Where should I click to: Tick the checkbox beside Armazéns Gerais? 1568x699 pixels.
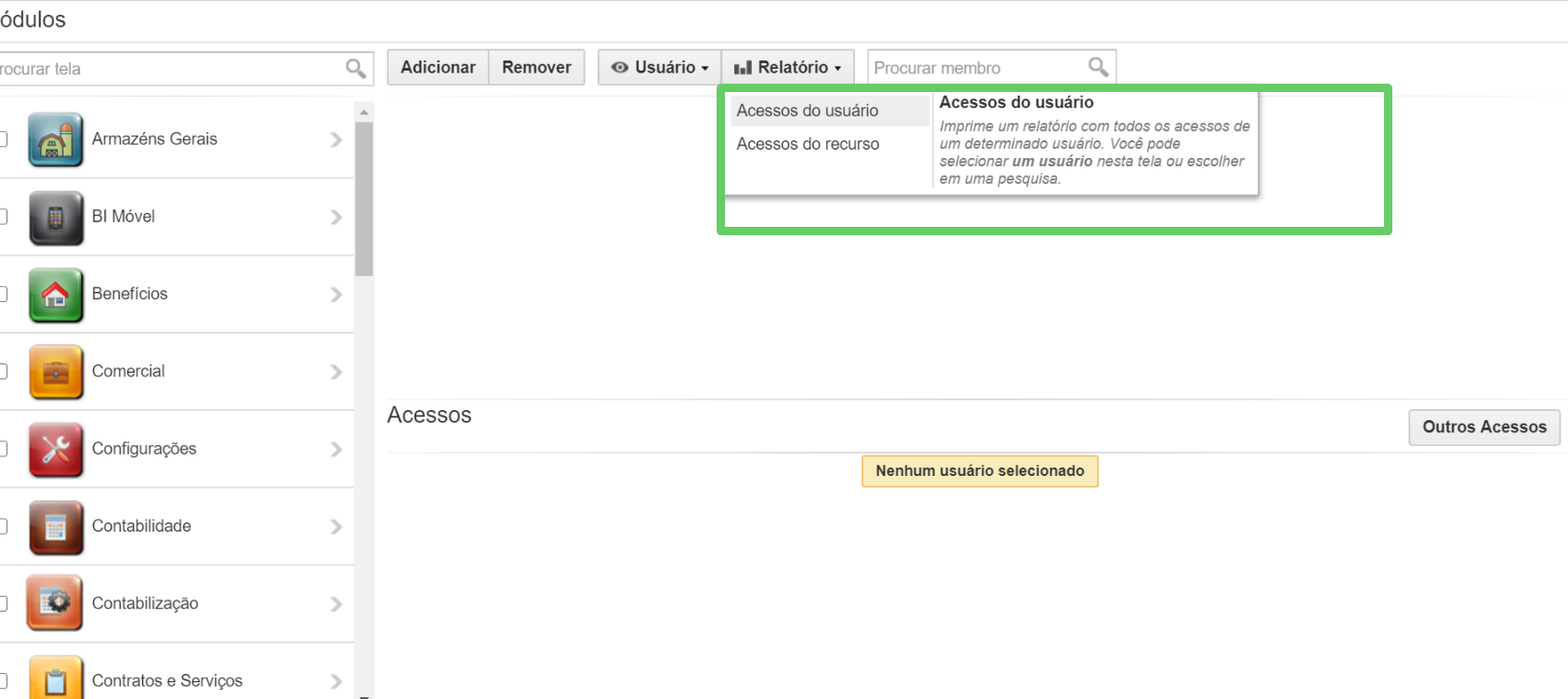pos(3,139)
